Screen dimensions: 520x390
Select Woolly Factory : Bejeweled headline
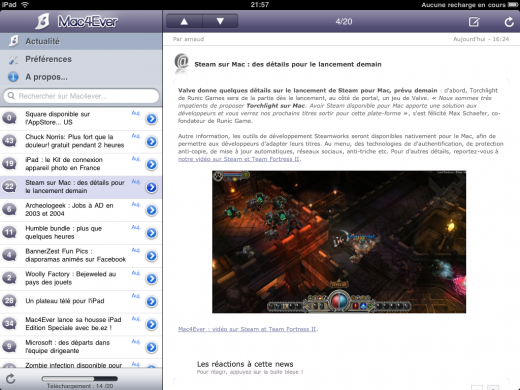pos(71,278)
